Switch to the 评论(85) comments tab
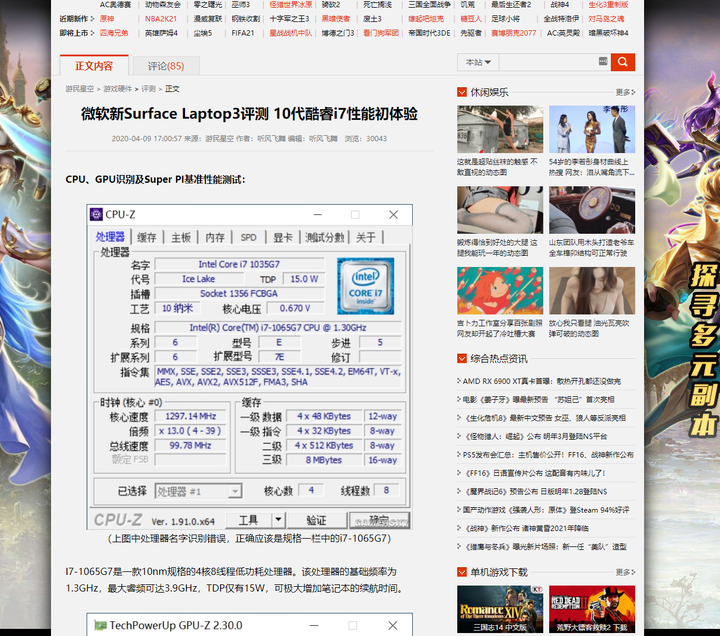 [166, 66]
